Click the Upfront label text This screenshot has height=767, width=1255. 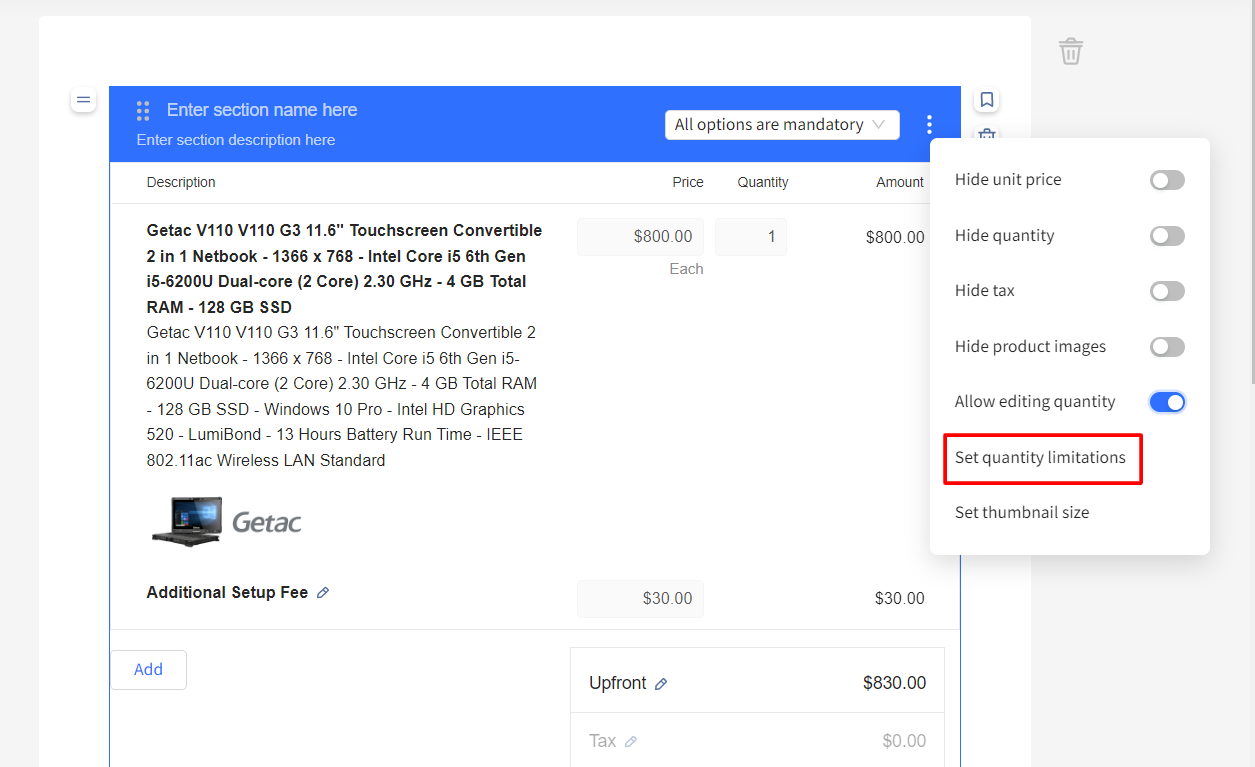pyautogui.click(x=618, y=684)
